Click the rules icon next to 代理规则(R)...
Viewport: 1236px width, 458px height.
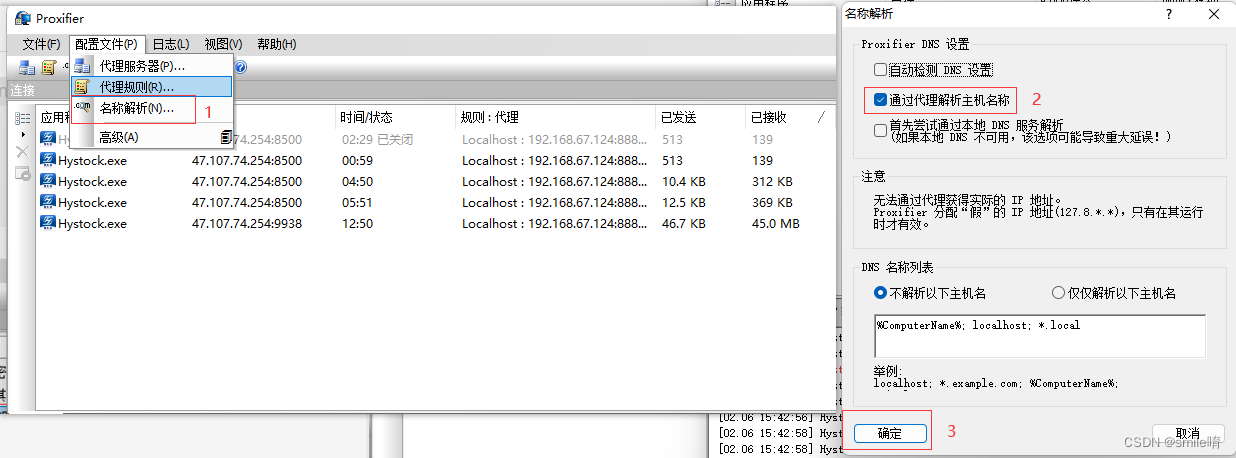(x=82, y=87)
